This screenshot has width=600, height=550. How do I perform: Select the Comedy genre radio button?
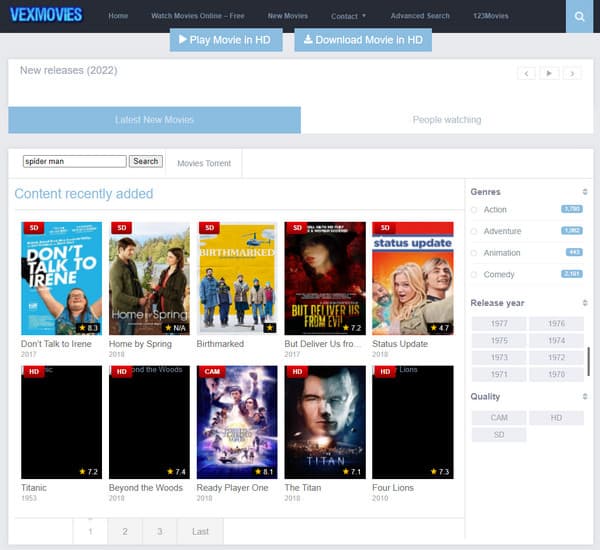[x=474, y=275]
